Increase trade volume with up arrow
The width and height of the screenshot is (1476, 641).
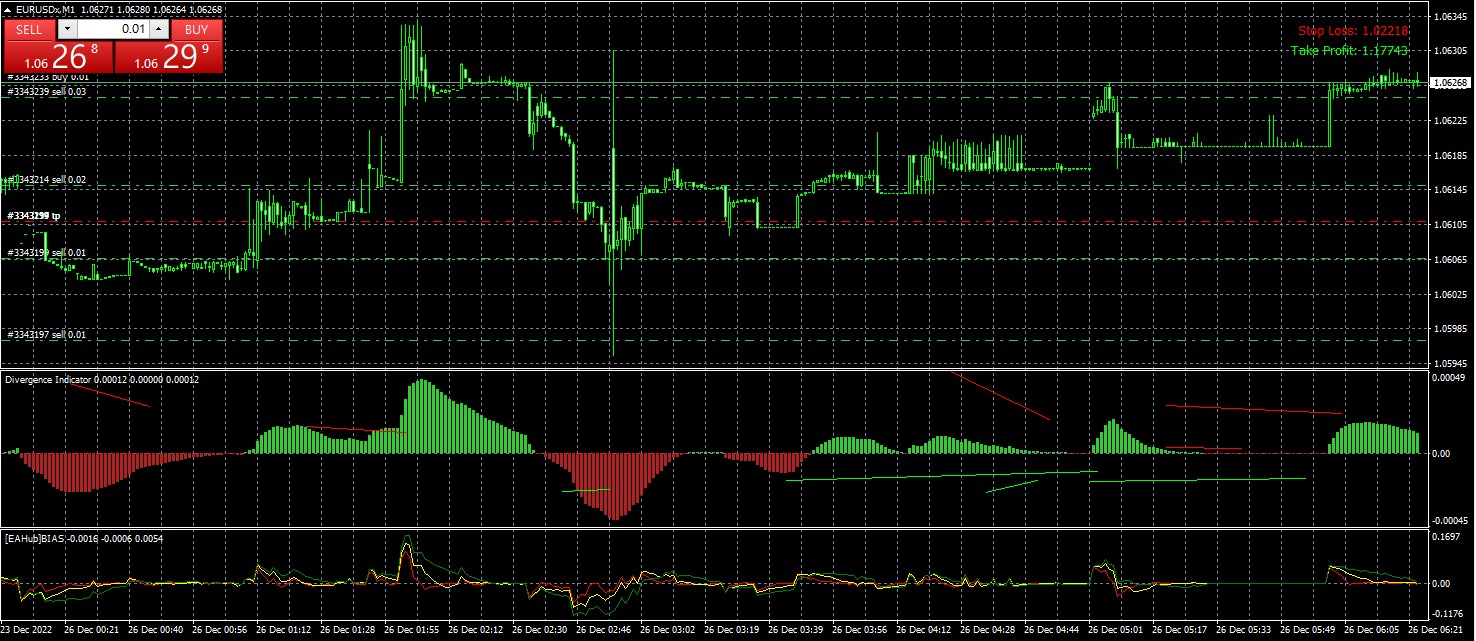[x=160, y=29]
